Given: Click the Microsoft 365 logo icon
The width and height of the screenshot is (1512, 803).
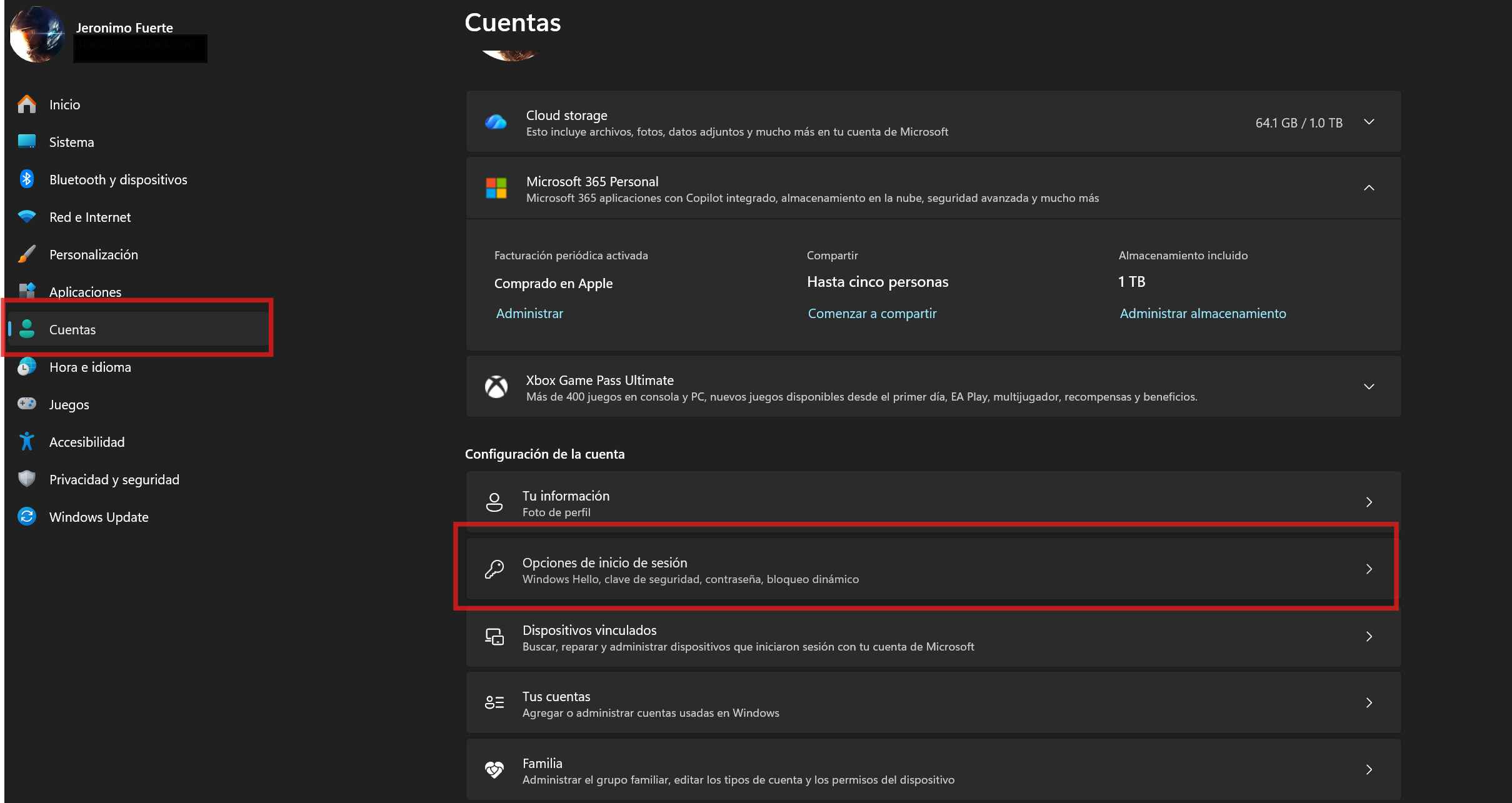Looking at the screenshot, I should pyautogui.click(x=496, y=188).
